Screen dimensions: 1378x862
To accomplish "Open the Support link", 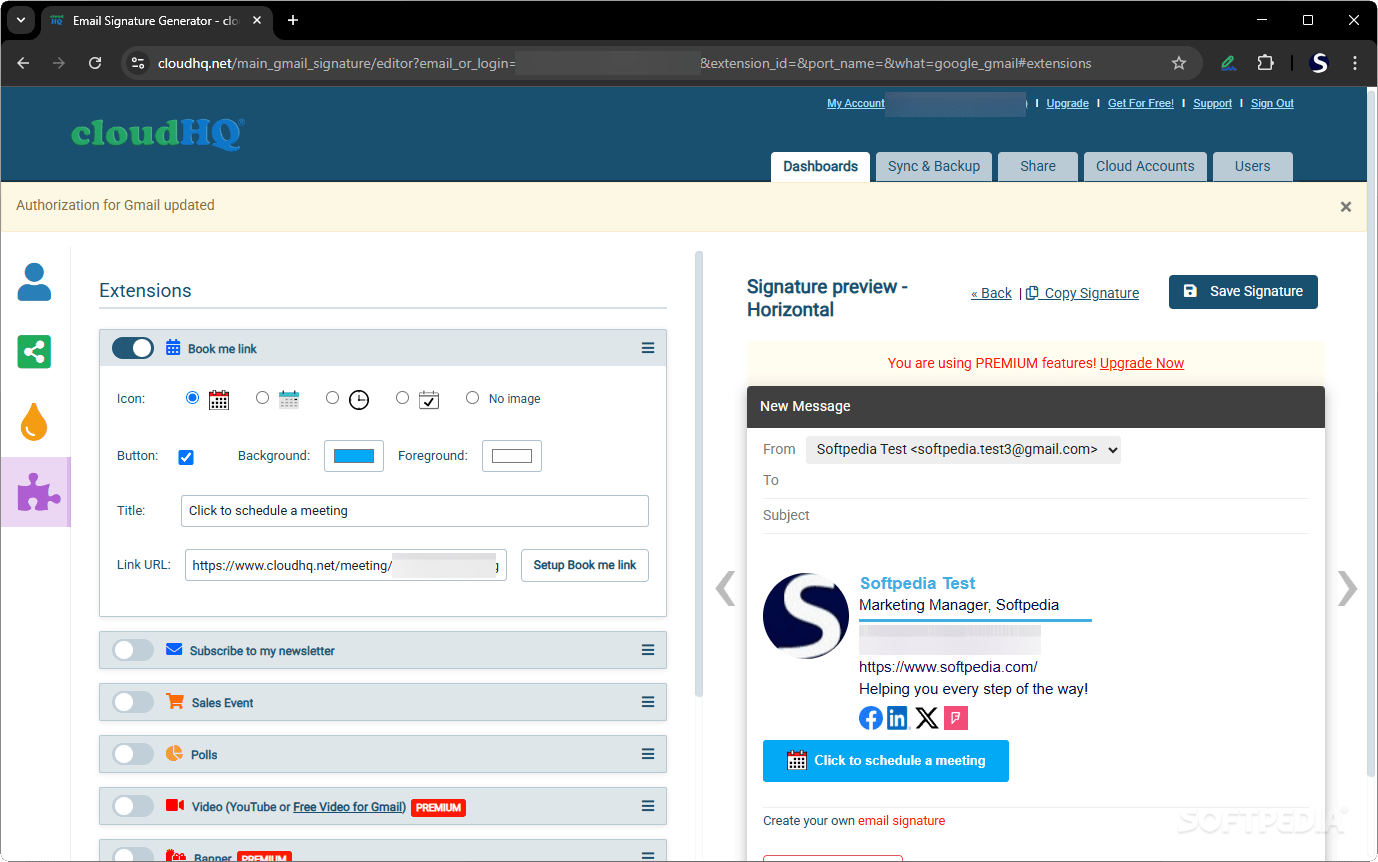I will click(x=1212, y=103).
